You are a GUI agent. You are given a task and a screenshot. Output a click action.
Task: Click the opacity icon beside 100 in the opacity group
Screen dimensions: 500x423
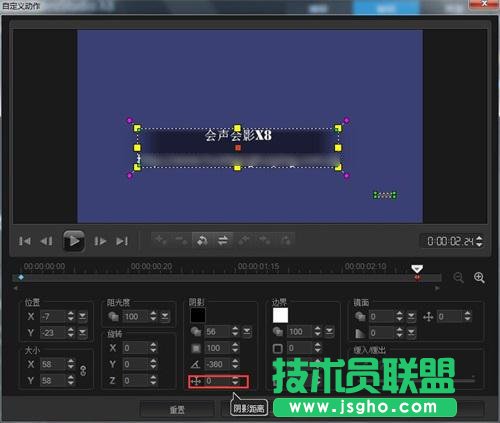pos(114,316)
